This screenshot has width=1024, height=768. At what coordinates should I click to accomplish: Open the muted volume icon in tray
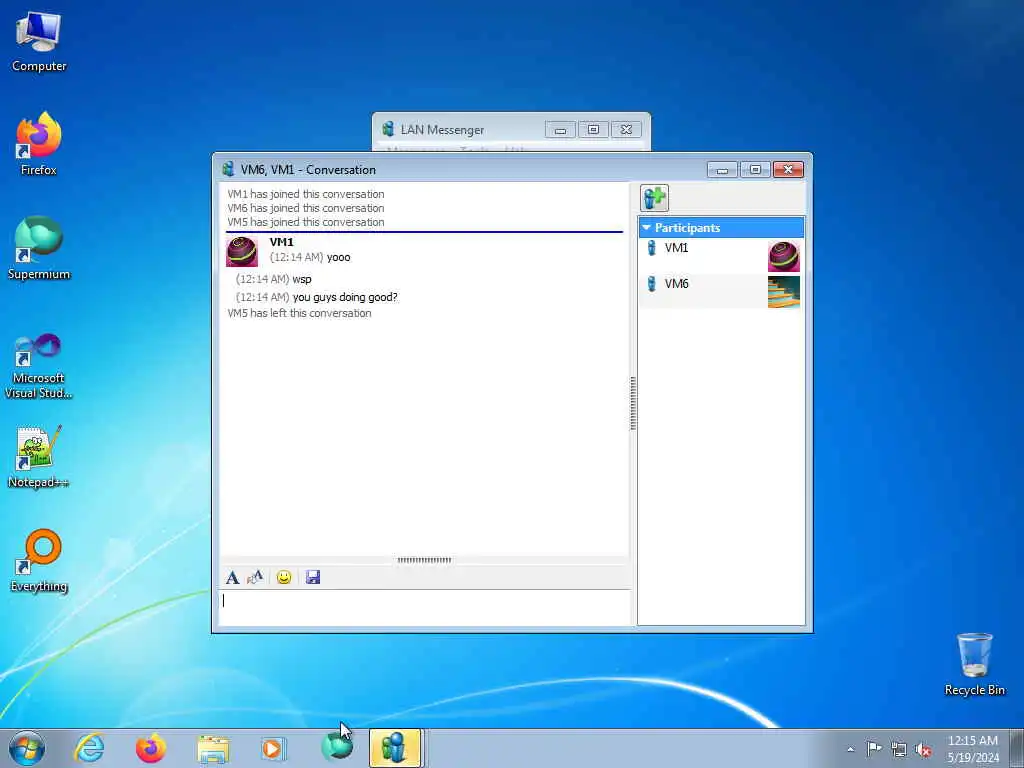(x=923, y=749)
